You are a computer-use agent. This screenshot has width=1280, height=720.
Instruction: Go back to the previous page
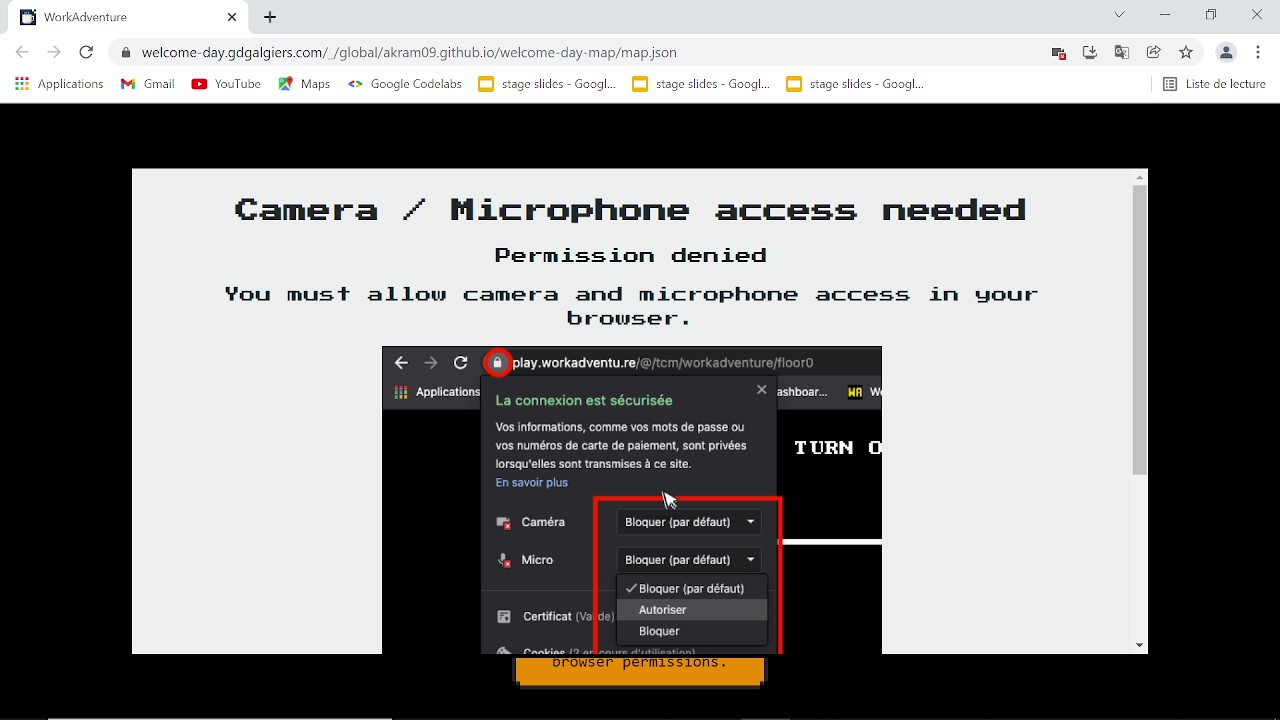(x=22, y=52)
